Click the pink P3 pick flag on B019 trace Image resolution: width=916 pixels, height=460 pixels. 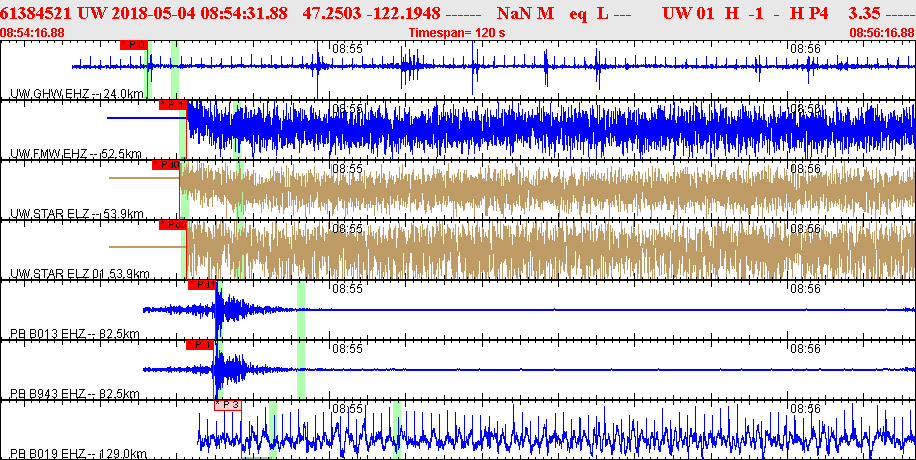pos(227,405)
